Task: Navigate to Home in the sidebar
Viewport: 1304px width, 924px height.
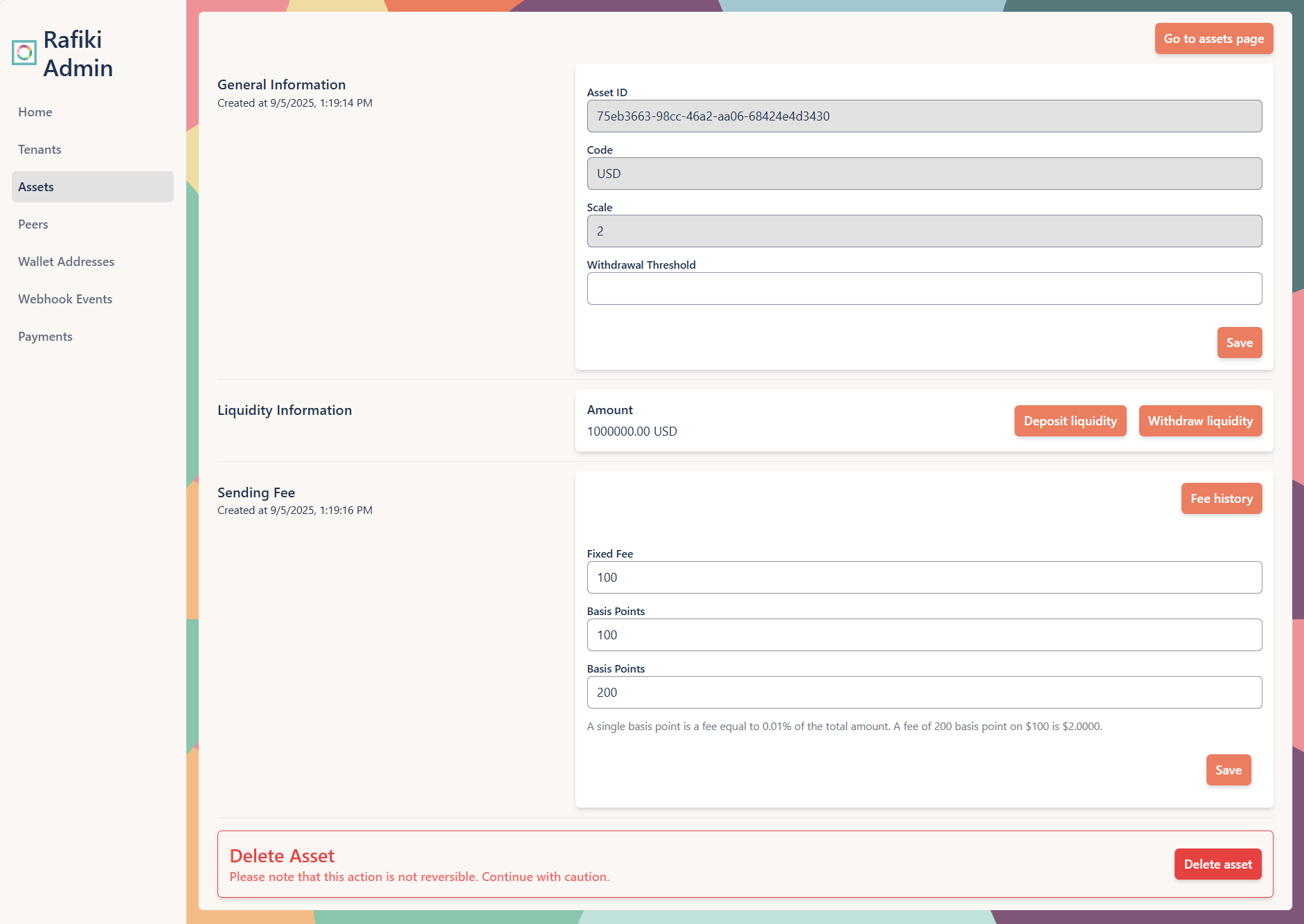Action: click(x=35, y=112)
